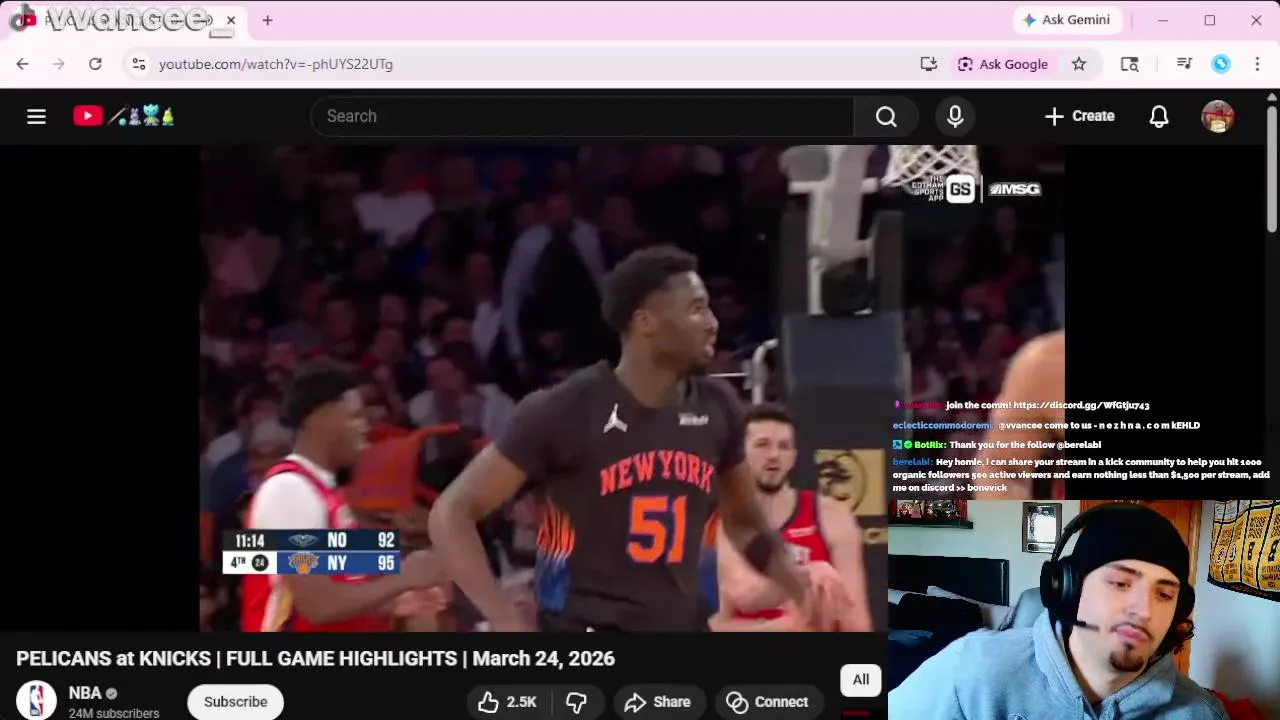Focus the YouTube Search box

pos(582,116)
